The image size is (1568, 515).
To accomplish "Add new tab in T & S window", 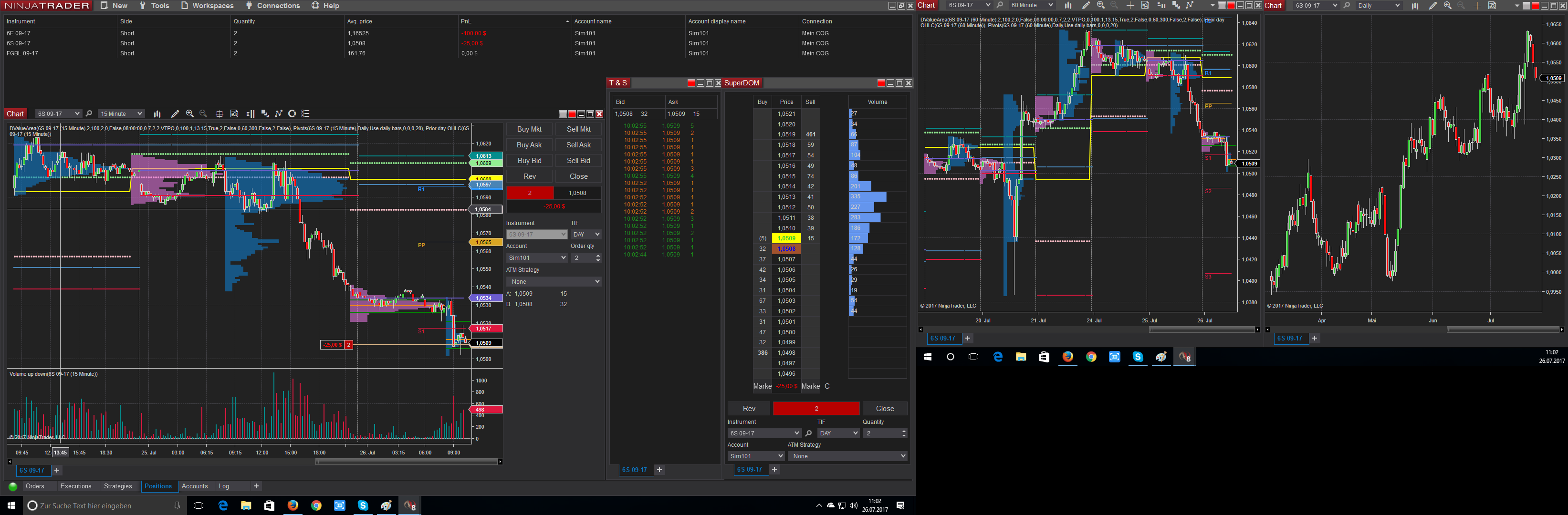I will (659, 470).
